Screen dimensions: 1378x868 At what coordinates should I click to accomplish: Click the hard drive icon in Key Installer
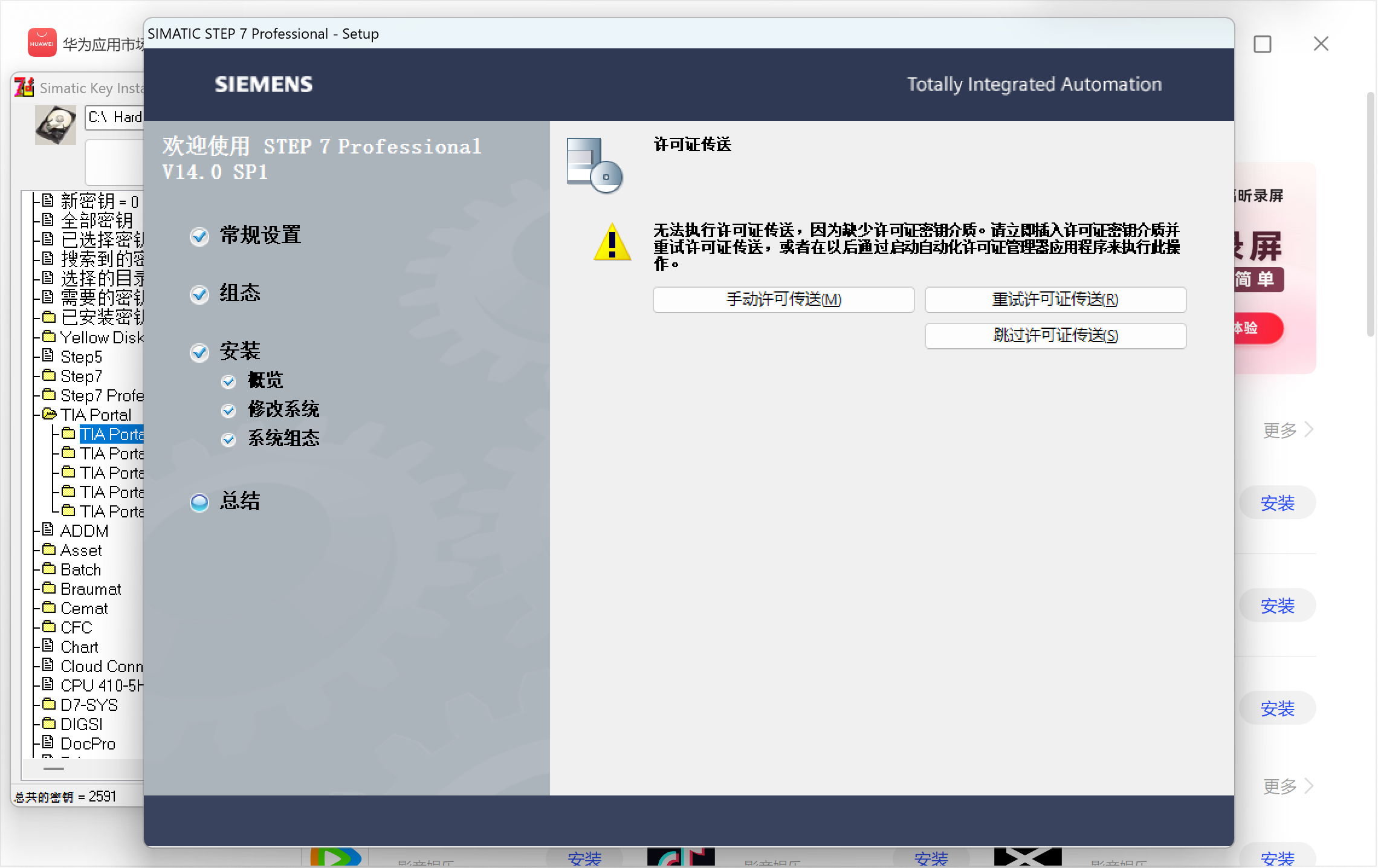[x=56, y=125]
